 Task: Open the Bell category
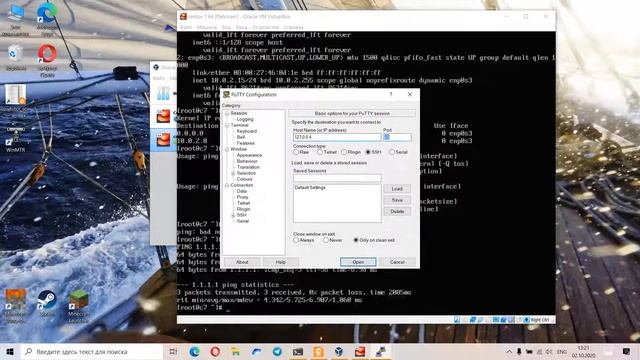pyautogui.click(x=241, y=137)
